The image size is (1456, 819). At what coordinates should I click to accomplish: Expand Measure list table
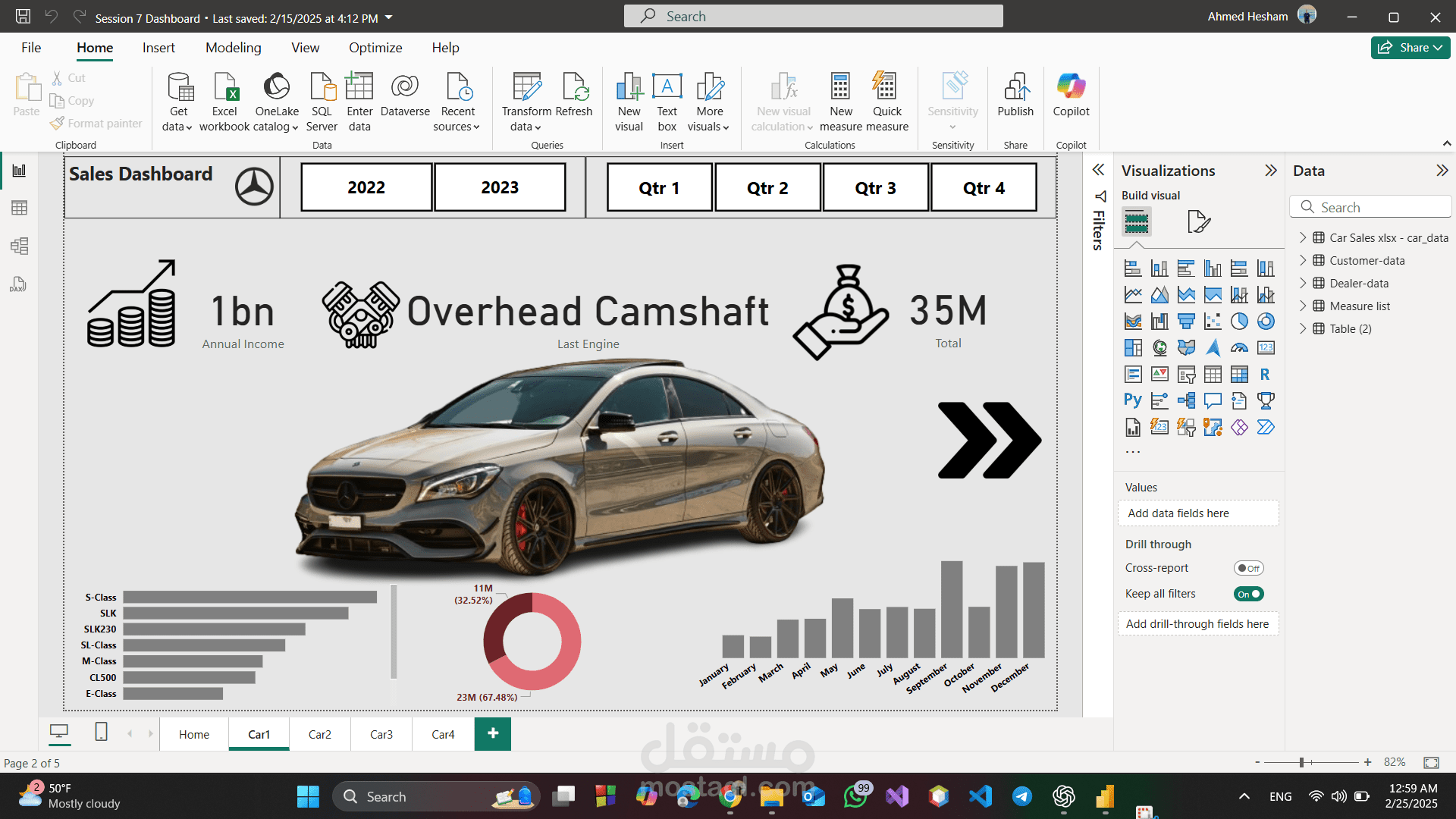point(1303,306)
